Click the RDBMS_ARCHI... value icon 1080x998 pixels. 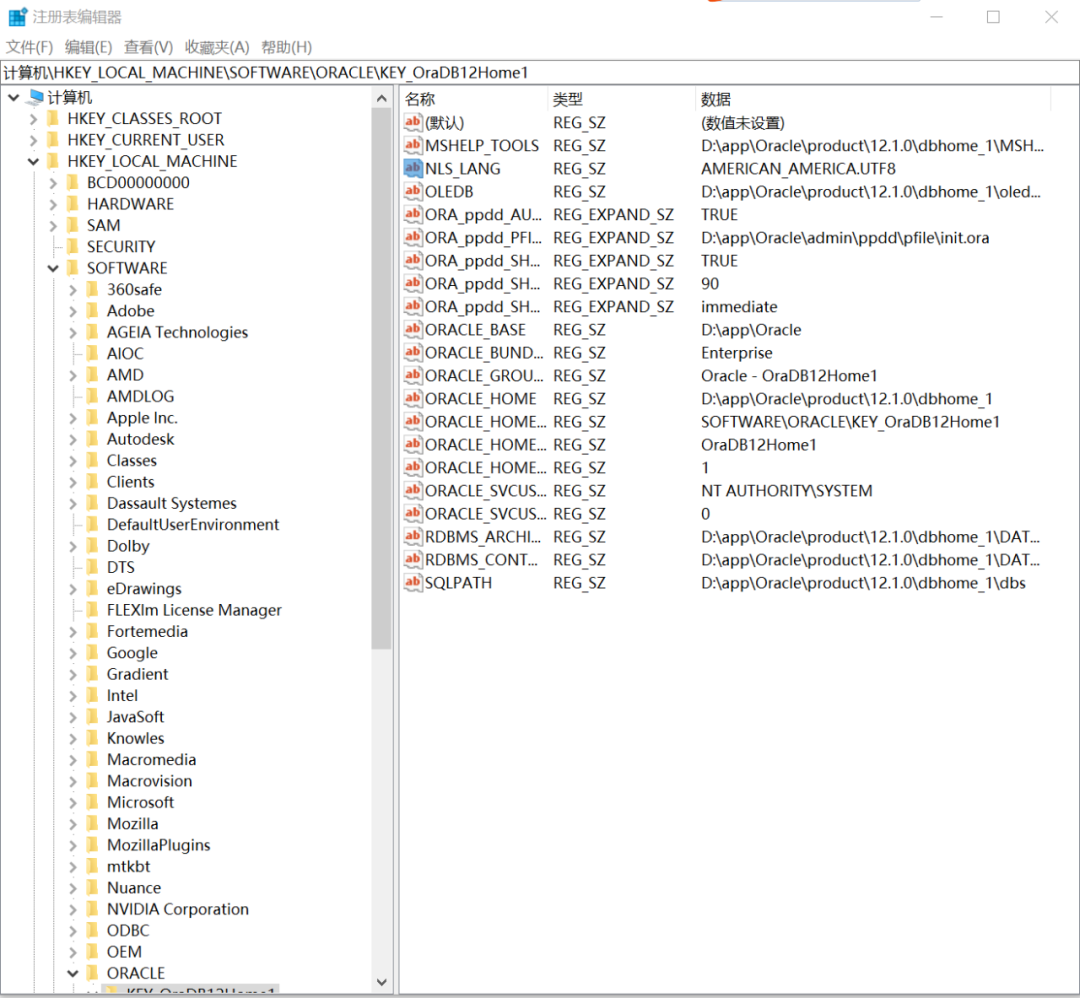413,537
